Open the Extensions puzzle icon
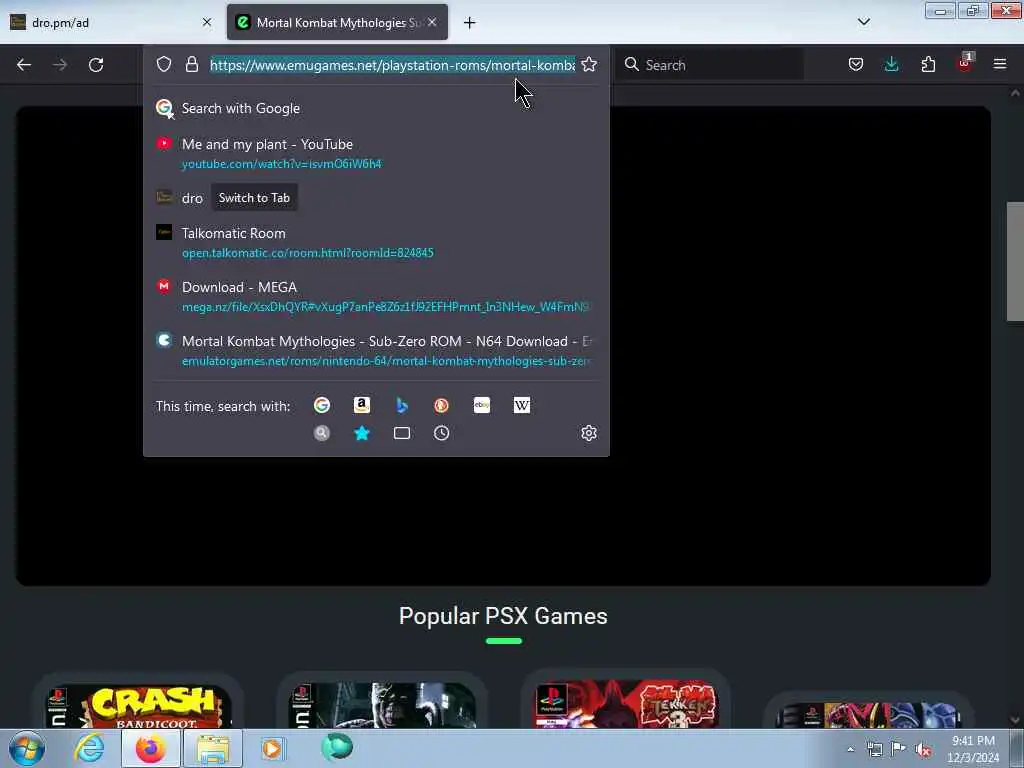Screen dimensions: 1024x768 tap(928, 64)
